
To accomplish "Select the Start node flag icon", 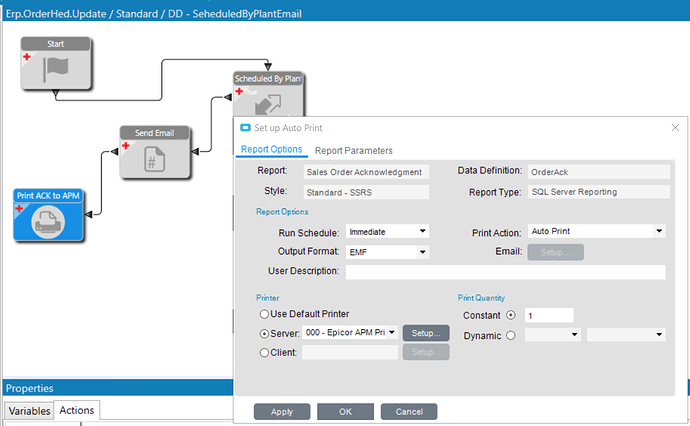I will pyautogui.click(x=56, y=70).
